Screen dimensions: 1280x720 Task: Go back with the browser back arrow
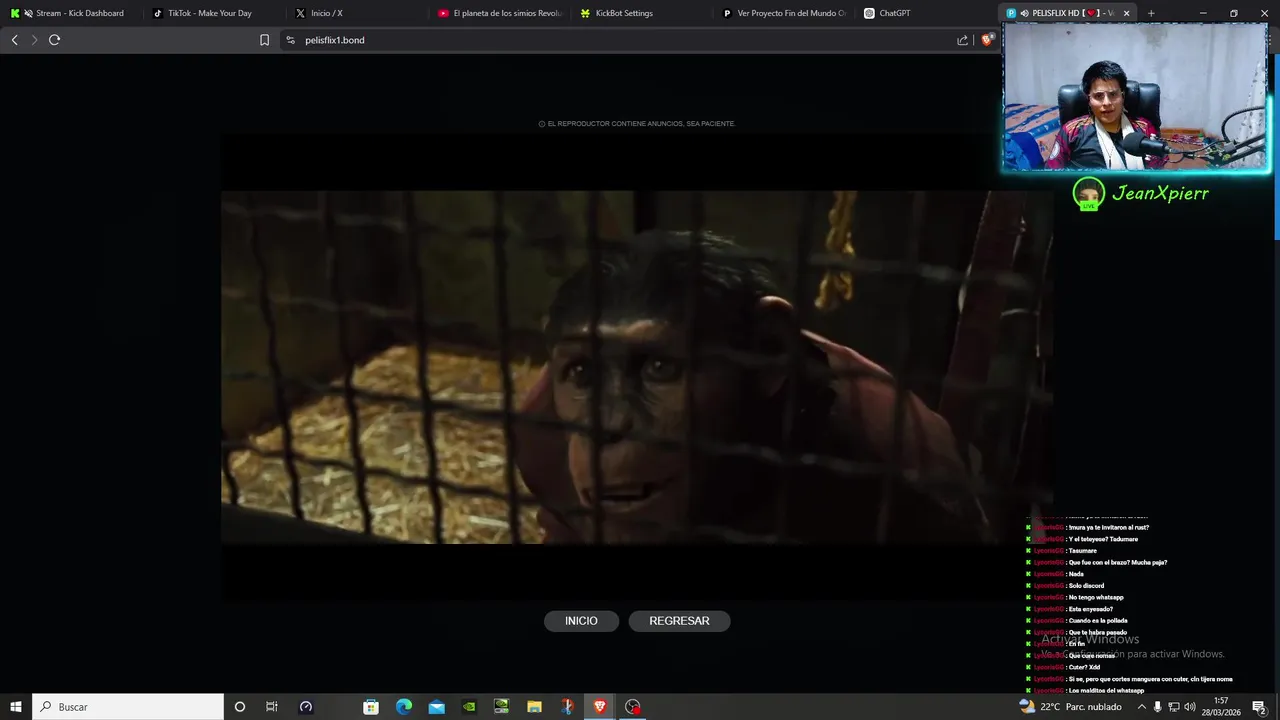[14, 40]
